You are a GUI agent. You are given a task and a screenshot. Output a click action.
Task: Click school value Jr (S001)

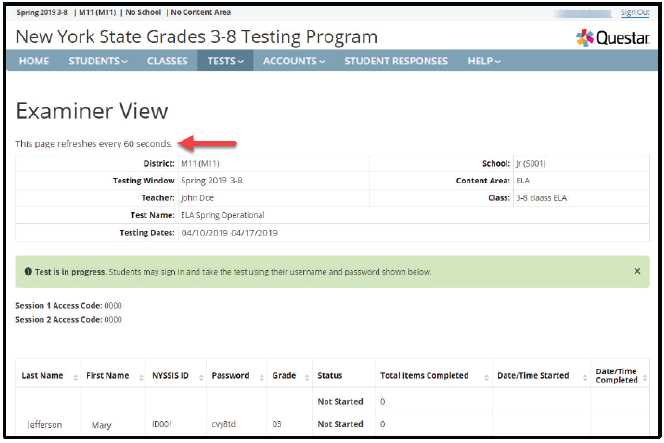coord(531,163)
